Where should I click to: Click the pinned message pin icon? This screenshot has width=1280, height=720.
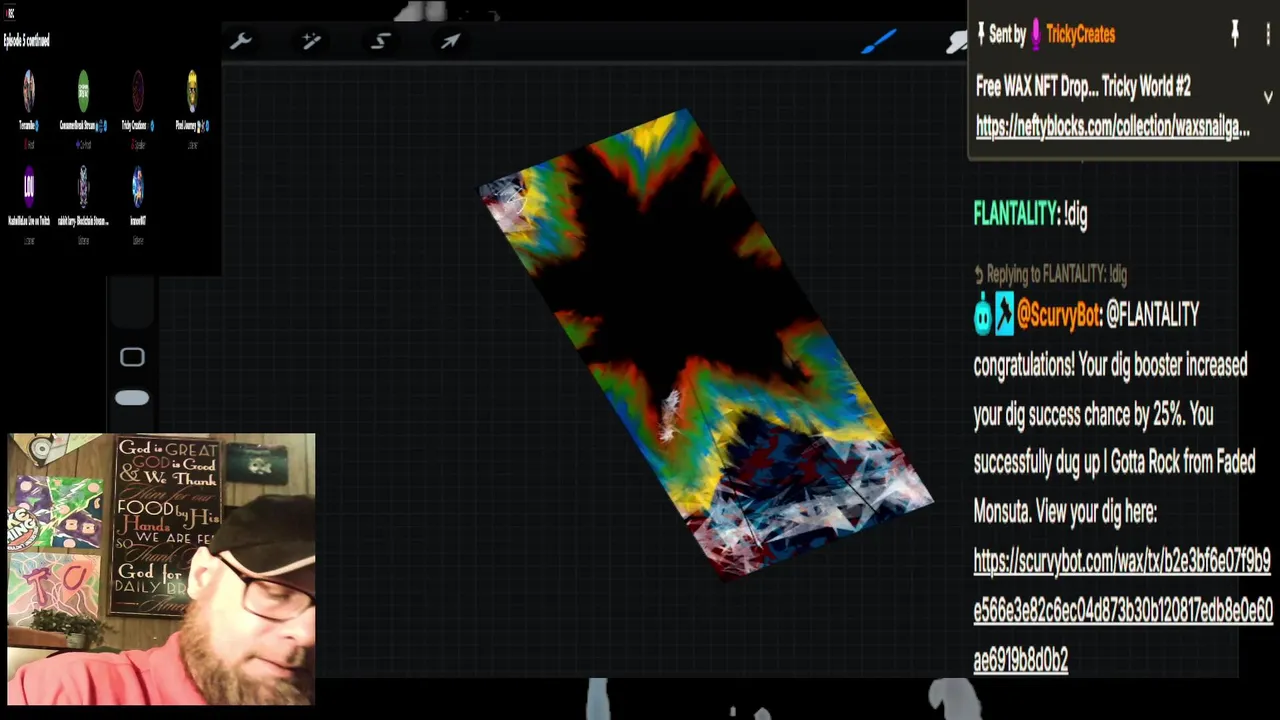(1235, 34)
